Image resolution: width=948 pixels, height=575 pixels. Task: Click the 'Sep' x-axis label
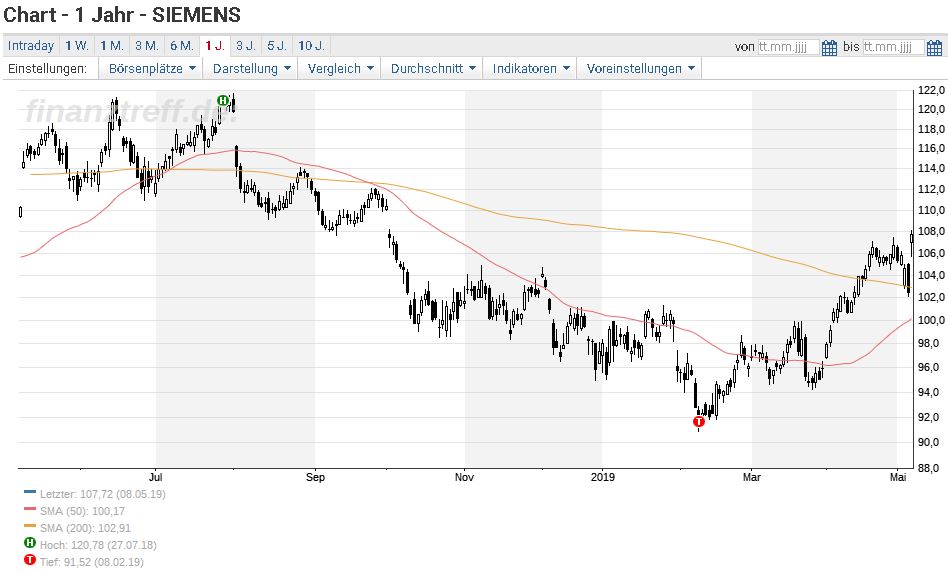click(315, 477)
